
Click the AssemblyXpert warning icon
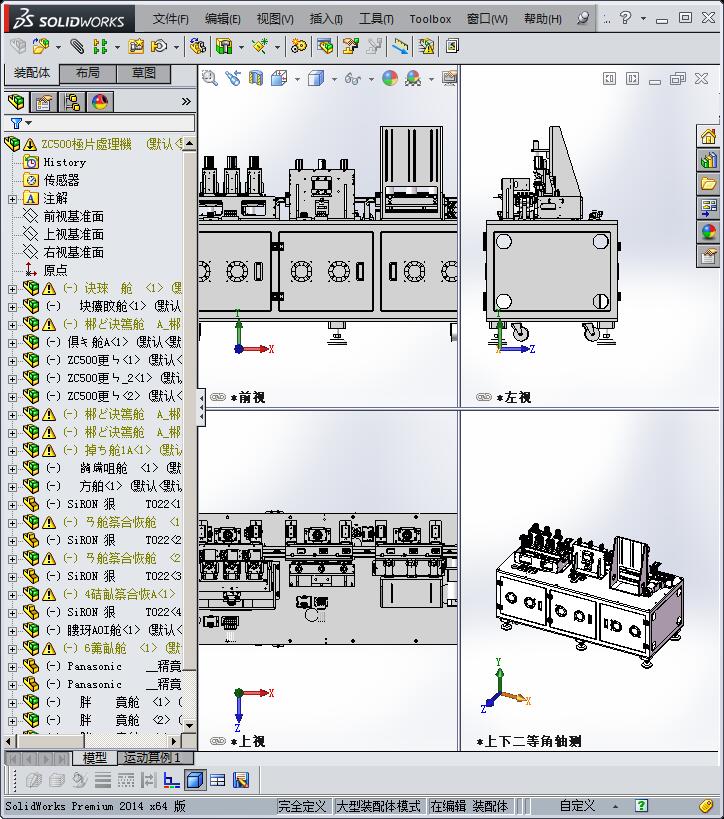tap(426, 46)
